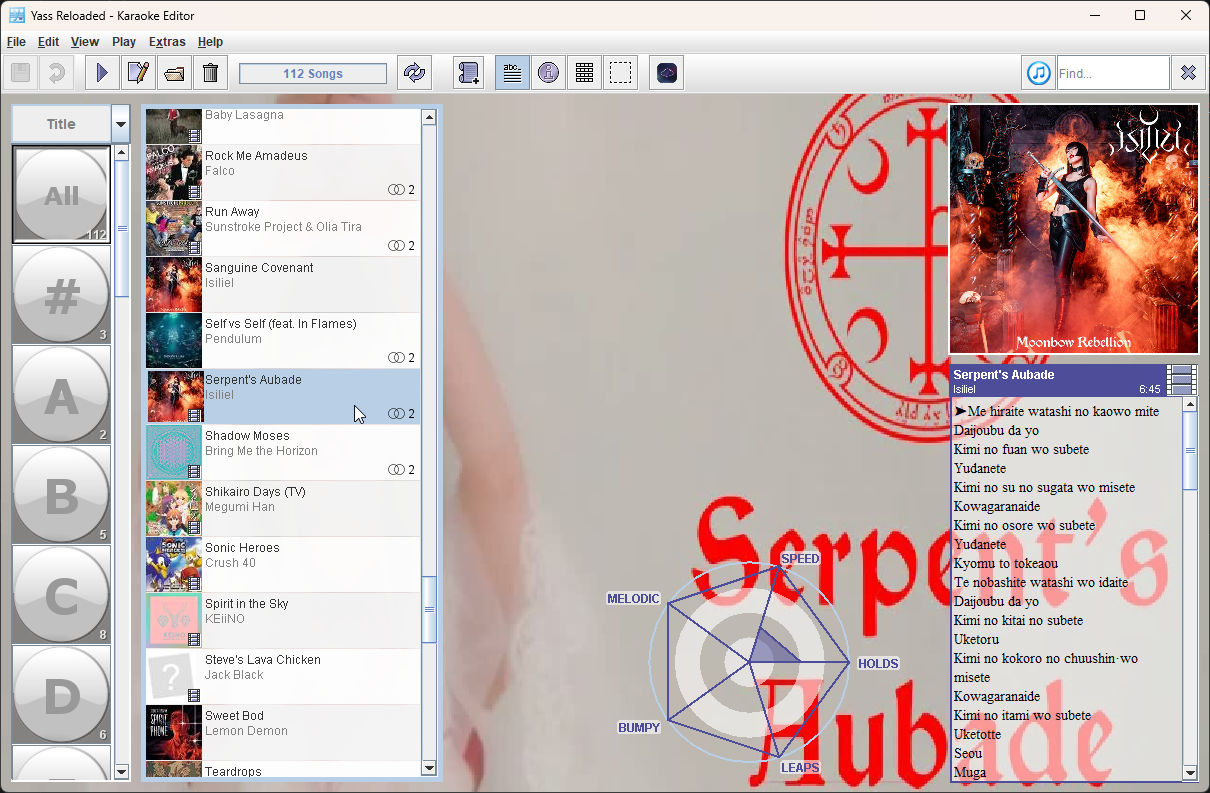Screen dimensions: 1210x793
Task: Click the lyrics panel scrollbar thumb
Action: [x=1190, y=450]
